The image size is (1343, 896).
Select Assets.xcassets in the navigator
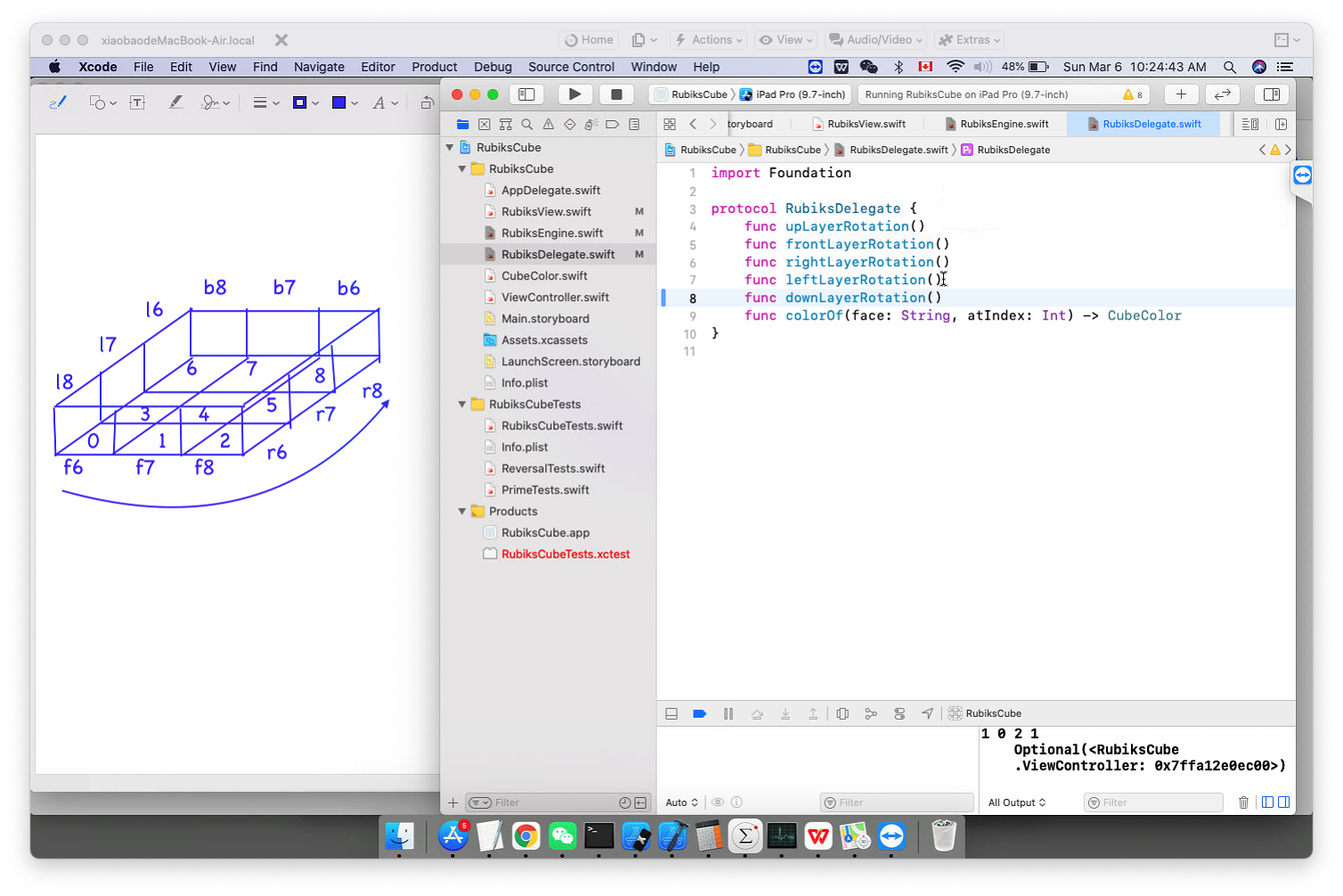pyautogui.click(x=544, y=340)
